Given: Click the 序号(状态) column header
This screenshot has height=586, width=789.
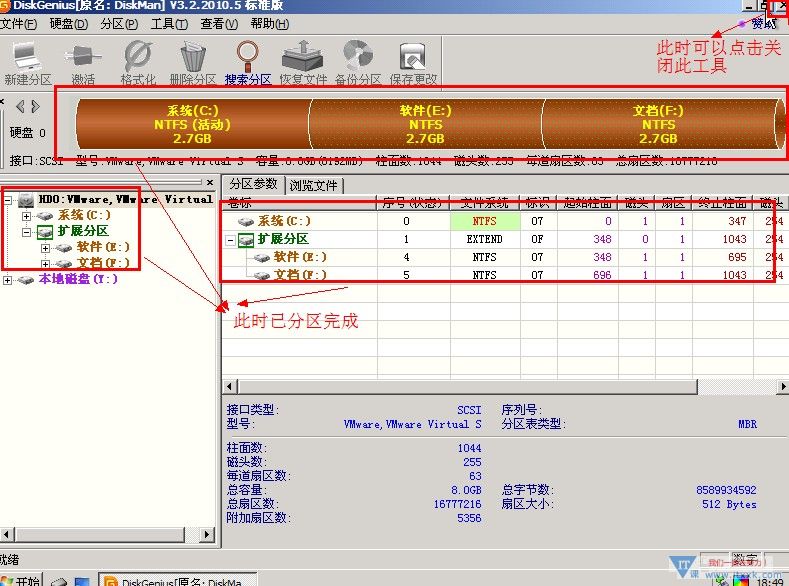Looking at the screenshot, I should [x=414, y=203].
